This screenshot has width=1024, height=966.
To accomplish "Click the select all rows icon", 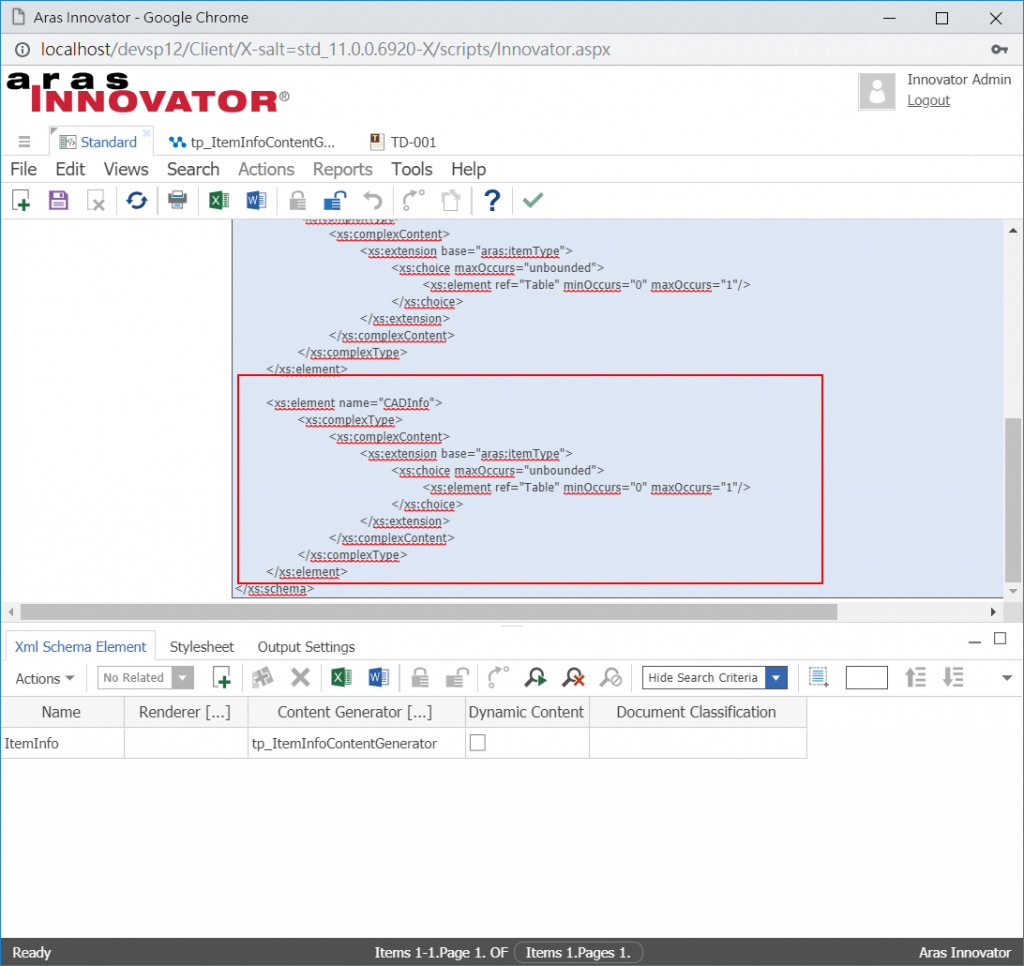I will tap(818, 677).
